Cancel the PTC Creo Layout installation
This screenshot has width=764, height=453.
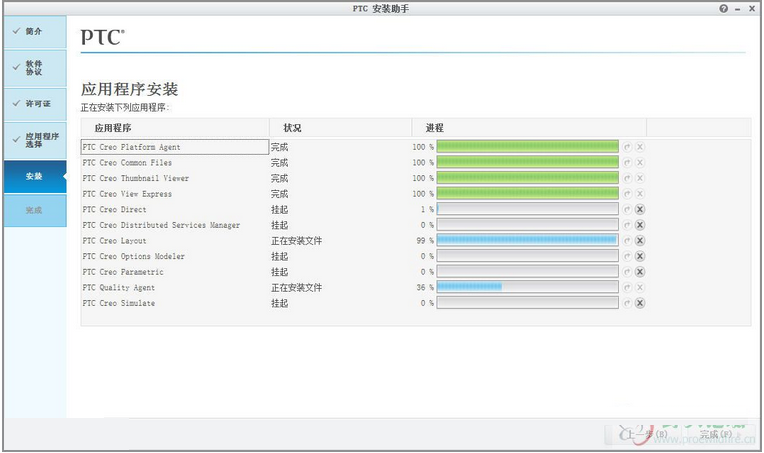pyautogui.click(x=640, y=241)
